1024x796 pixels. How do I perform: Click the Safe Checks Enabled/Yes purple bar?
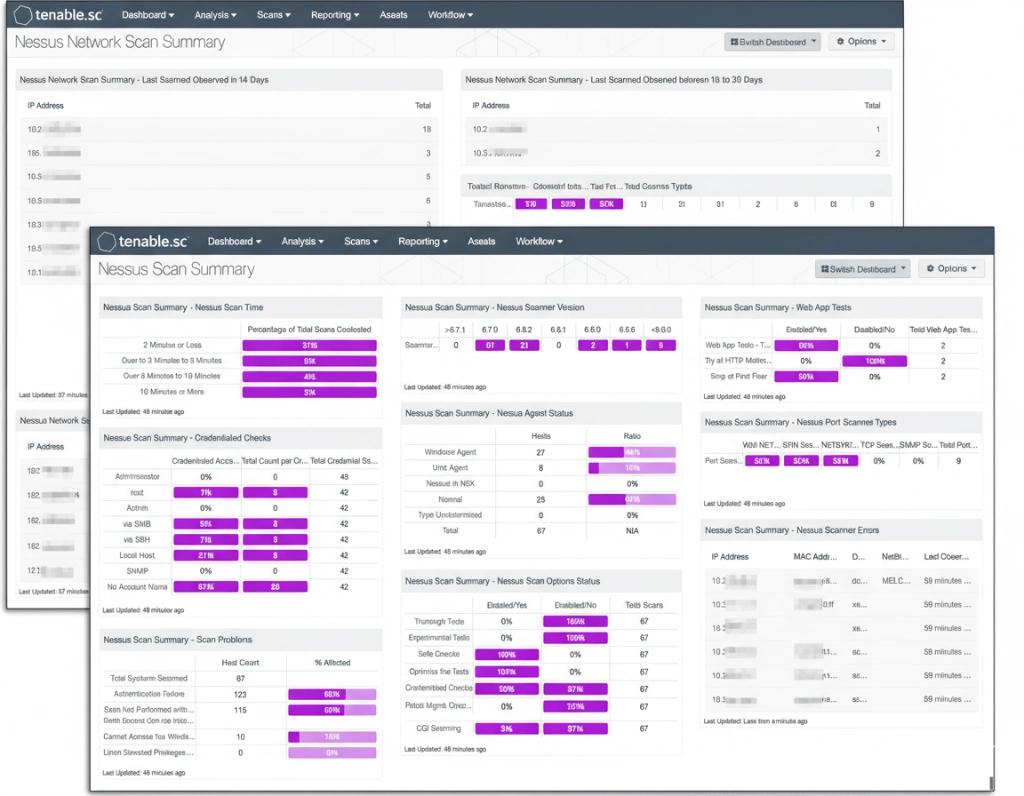pyautogui.click(x=506, y=655)
